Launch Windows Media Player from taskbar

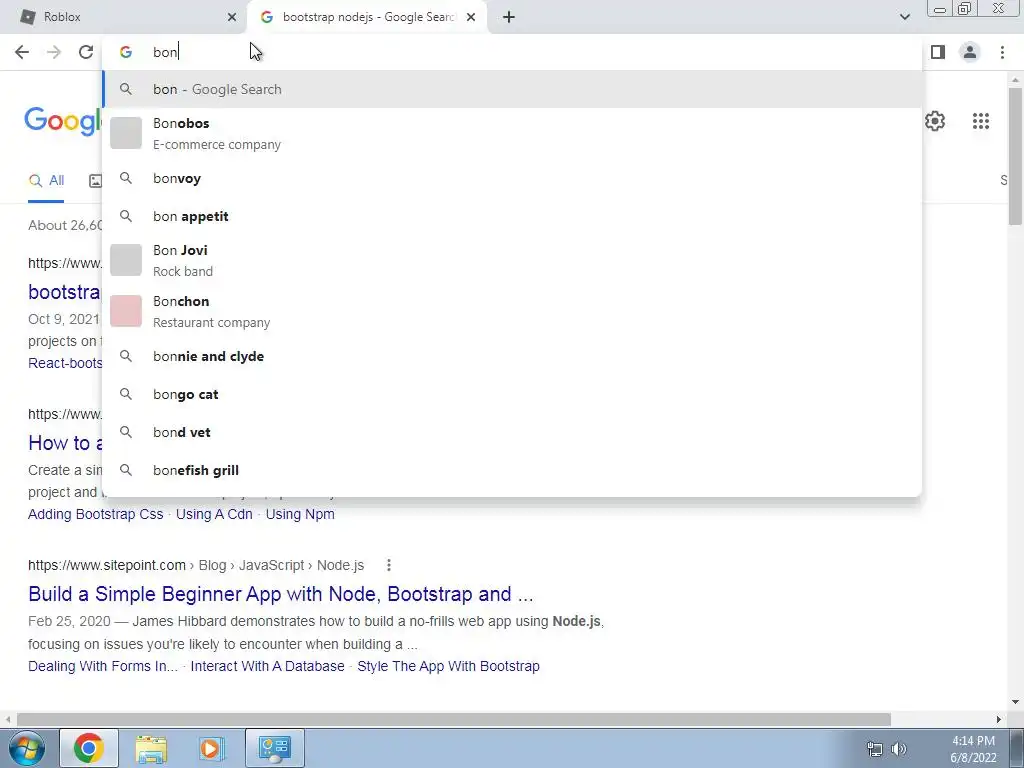coord(211,748)
